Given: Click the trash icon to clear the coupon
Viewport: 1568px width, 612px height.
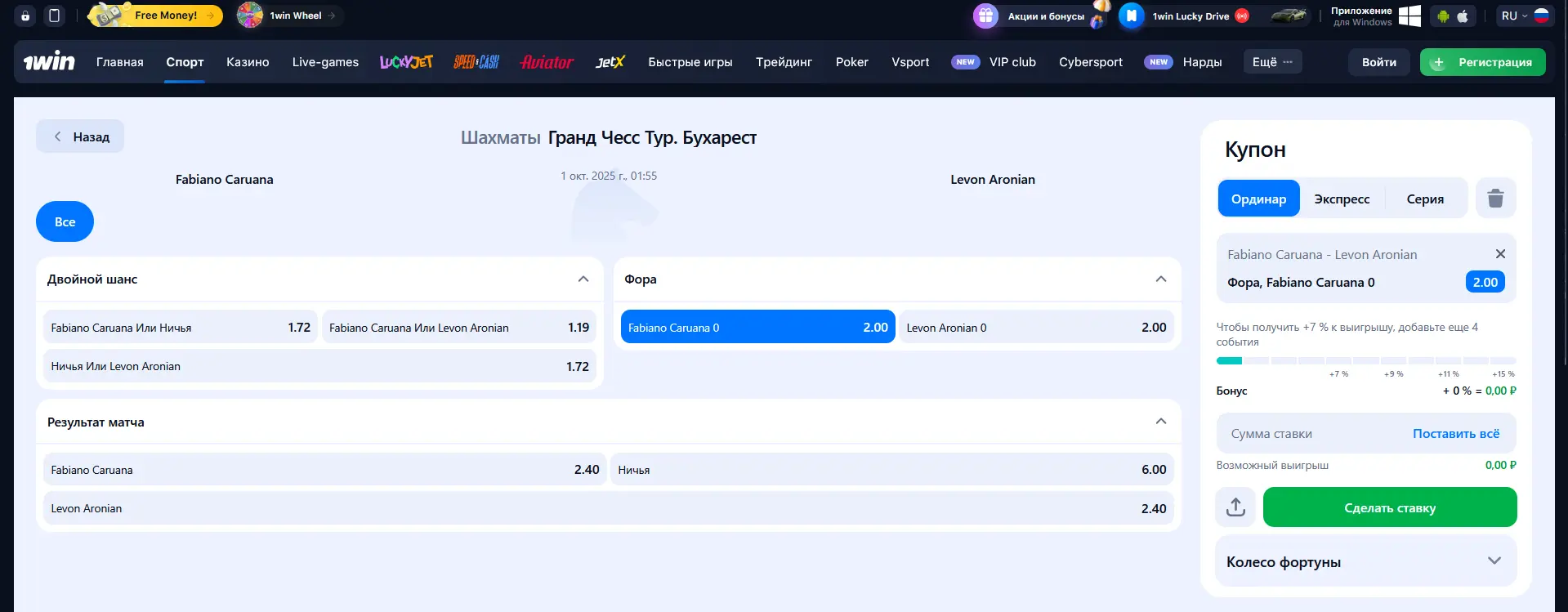Looking at the screenshot, I should (1495, 199).
